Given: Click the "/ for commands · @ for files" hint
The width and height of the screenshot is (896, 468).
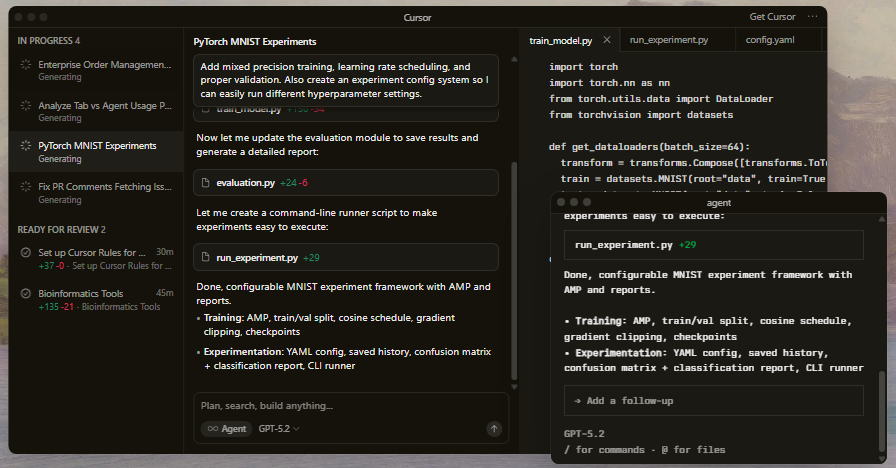Looking at the screenshot, I should click(644, 450).
